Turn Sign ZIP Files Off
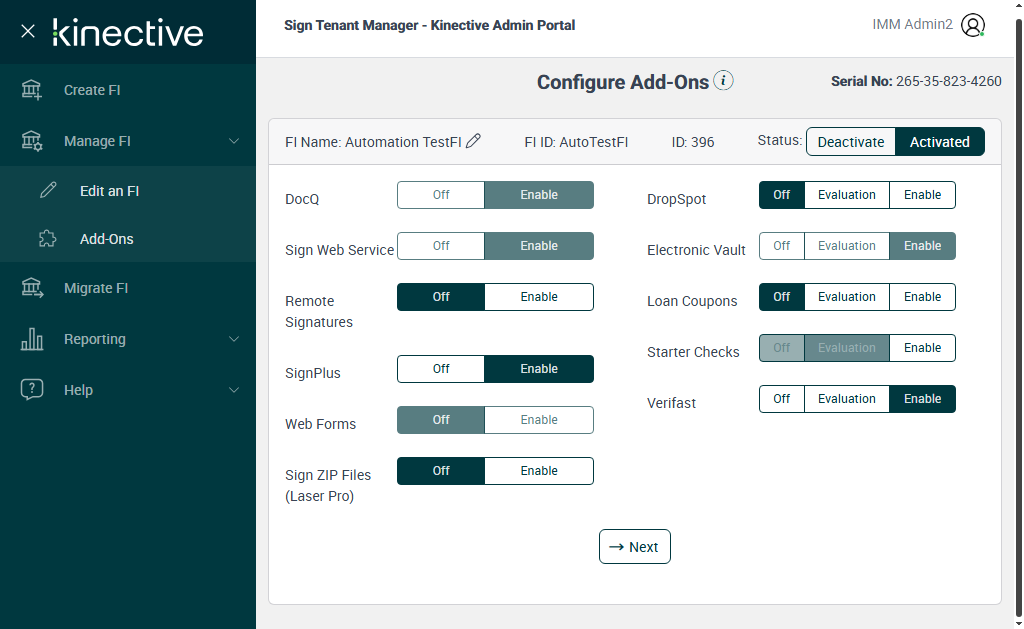 pyautogui.click(x=441, y=470)
